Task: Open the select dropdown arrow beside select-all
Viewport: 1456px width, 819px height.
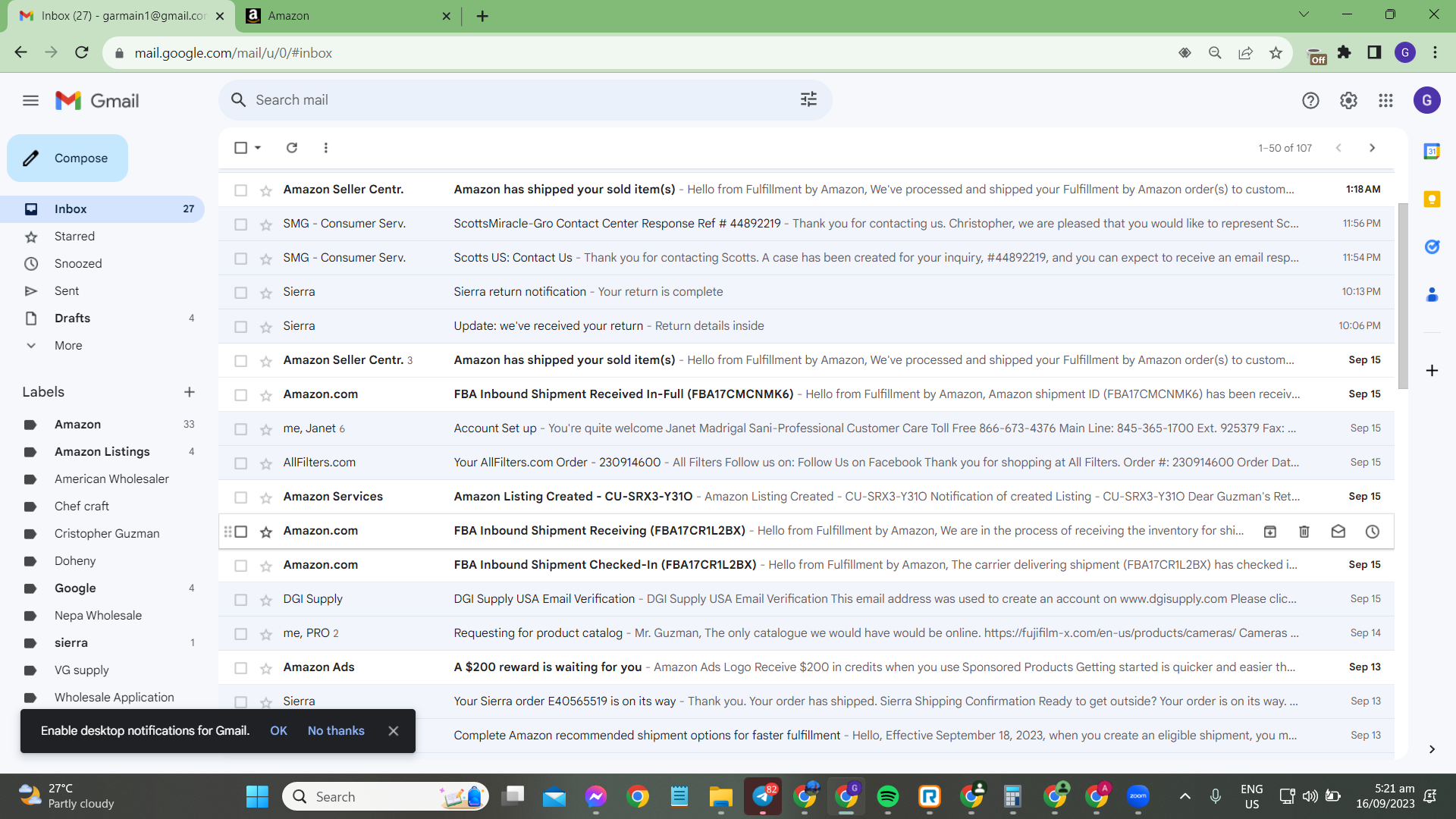Action: coord(258,148)
